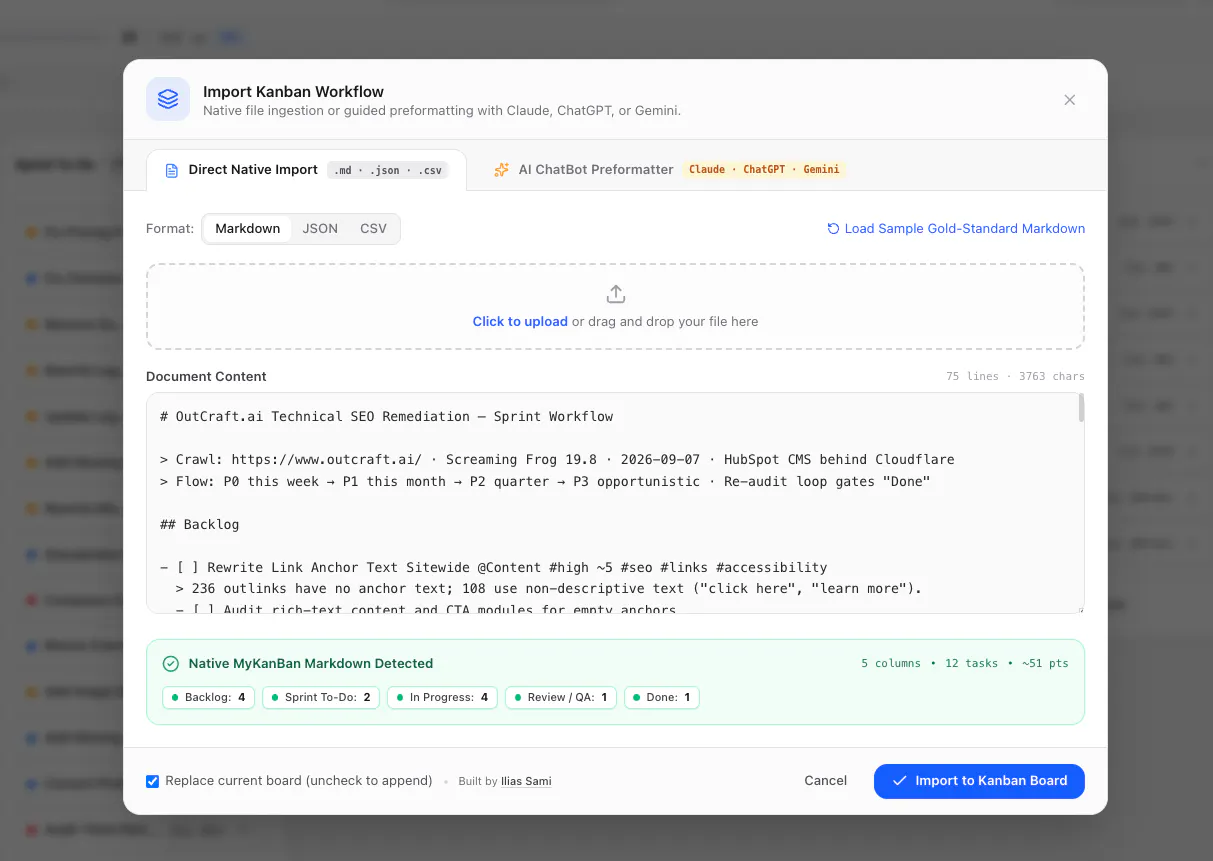
Task: Click the '5 columns • 12 tasks • ~51 pts' summary
Action: [x=964, y=663]
